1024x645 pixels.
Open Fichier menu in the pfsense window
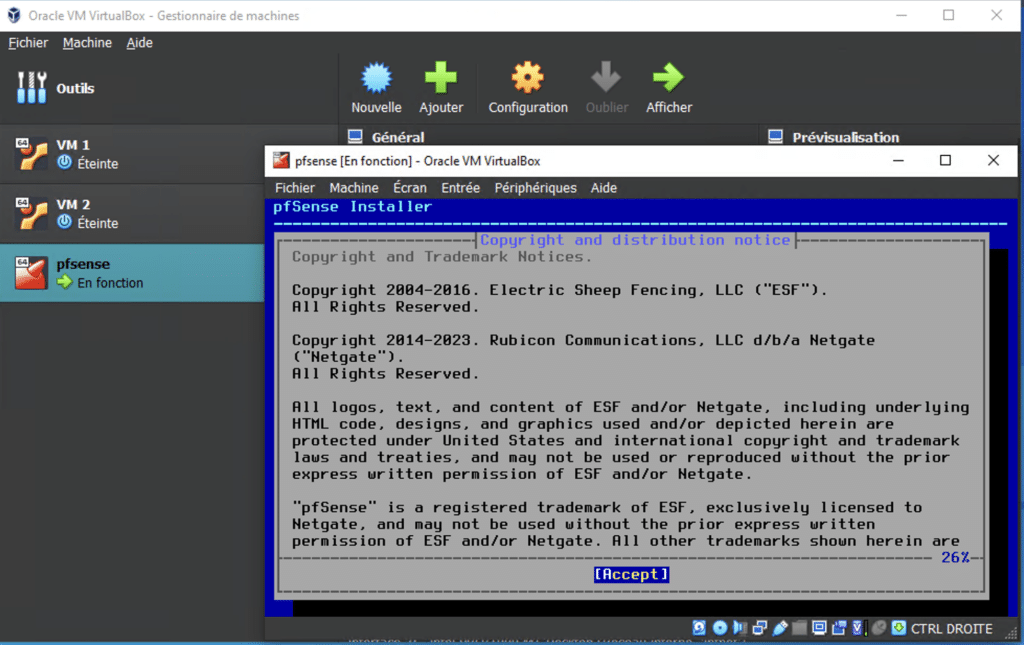point(295,188)
